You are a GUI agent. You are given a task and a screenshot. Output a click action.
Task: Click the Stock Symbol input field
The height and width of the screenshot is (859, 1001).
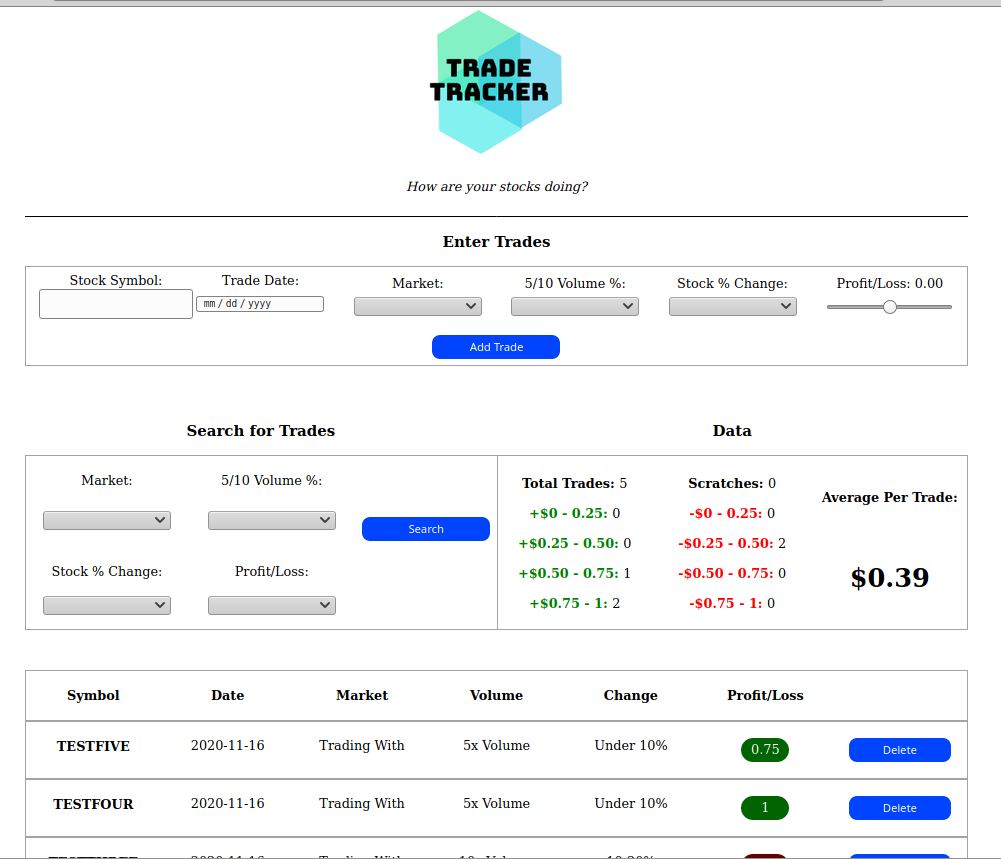click(115, 304)
